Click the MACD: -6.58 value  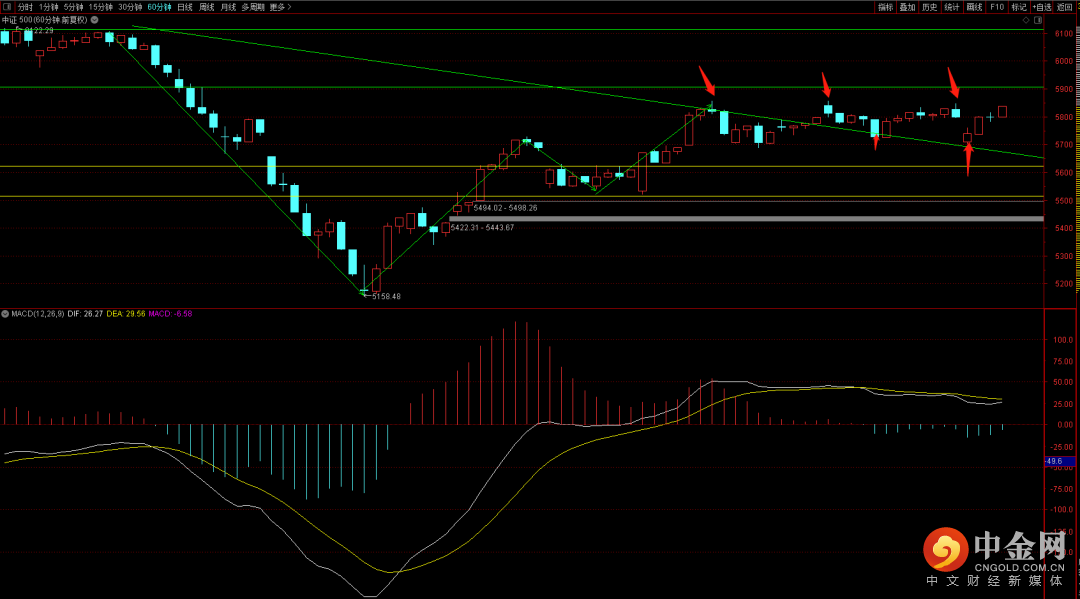click(x=170, y=314)
